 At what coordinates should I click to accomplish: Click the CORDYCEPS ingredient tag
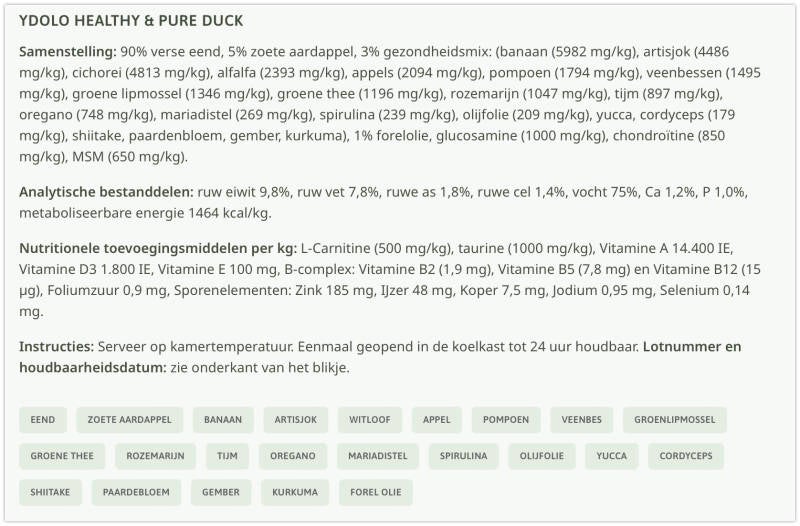tap(686, 456)
